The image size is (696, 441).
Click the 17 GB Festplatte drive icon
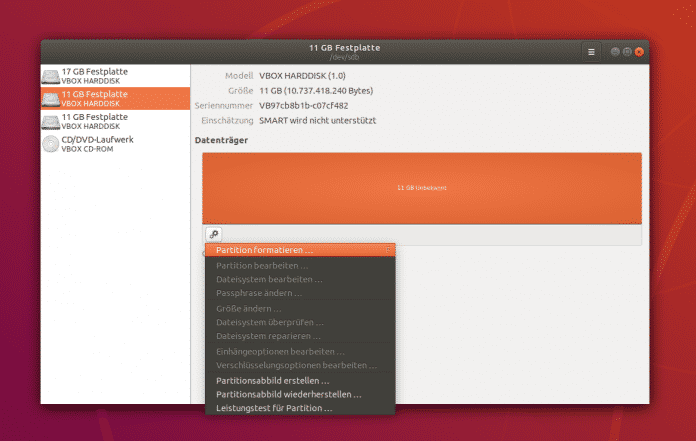pyautogui.click(x=51, y=76)
